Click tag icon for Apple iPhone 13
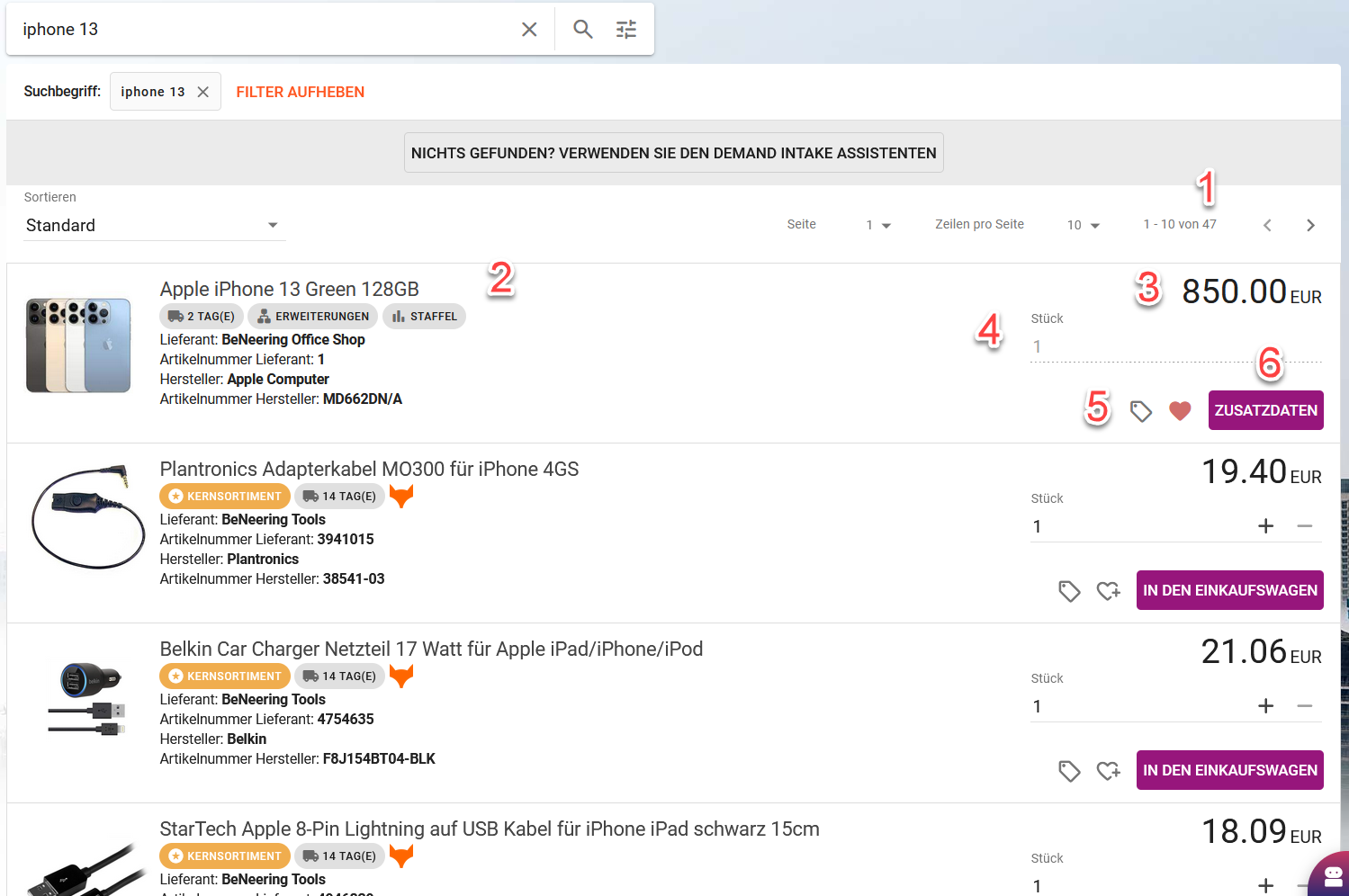Screen dimensions: 1349x896 tap(1141, 411)
